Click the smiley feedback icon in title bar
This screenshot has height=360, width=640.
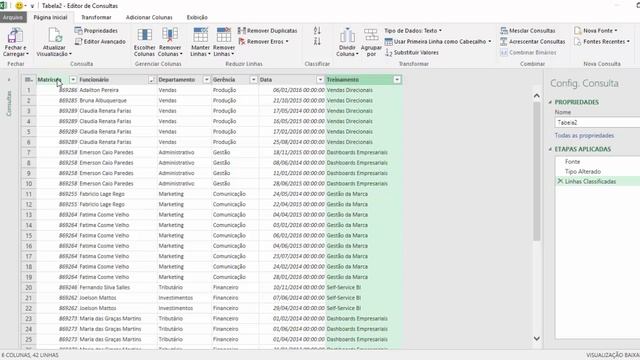(19, 6)
